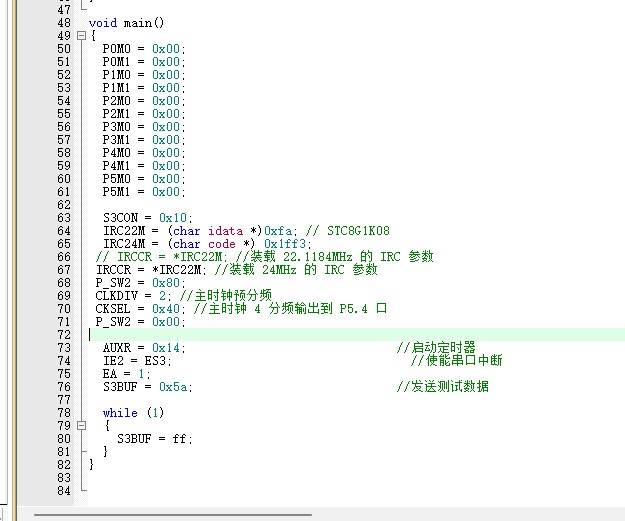
Task: Click the '//启动定时器' comment on line 73
Action: 436,347
